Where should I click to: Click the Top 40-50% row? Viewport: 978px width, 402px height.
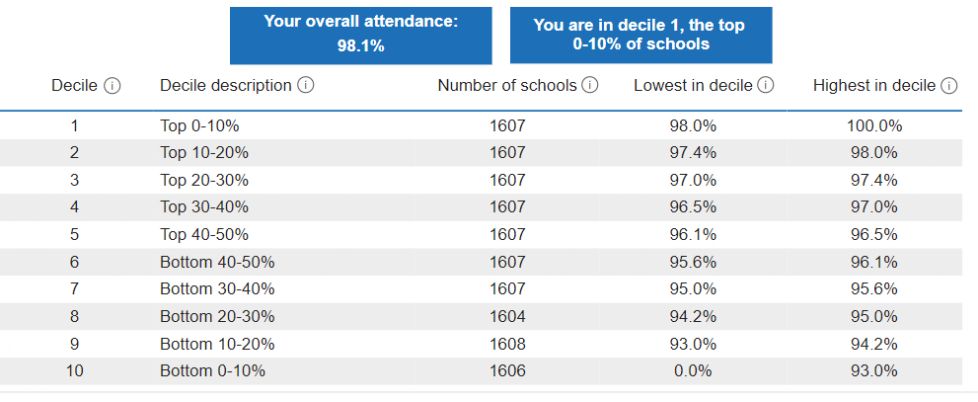point(481,234)
